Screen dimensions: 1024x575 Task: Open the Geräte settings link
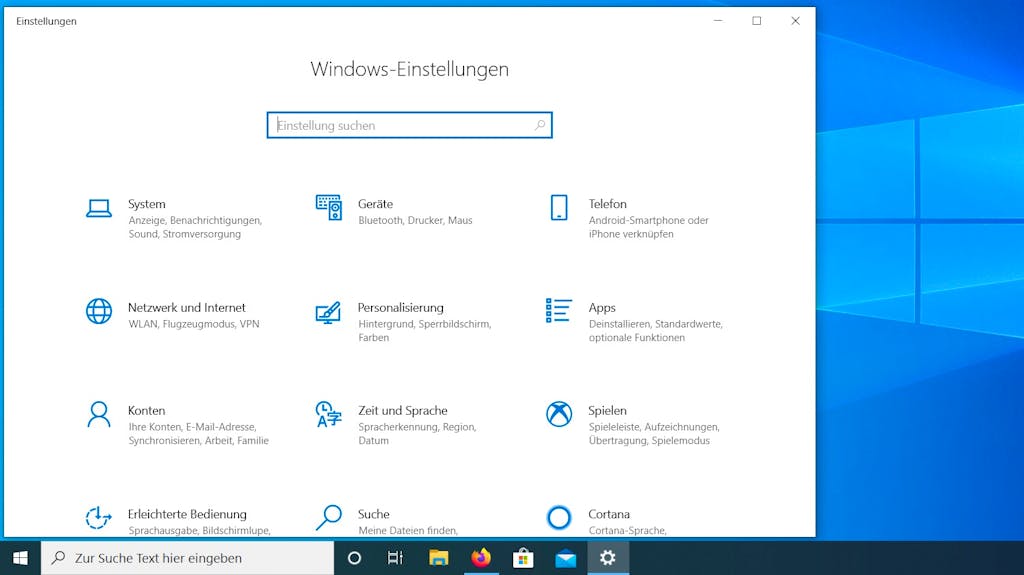pos(376,204)
